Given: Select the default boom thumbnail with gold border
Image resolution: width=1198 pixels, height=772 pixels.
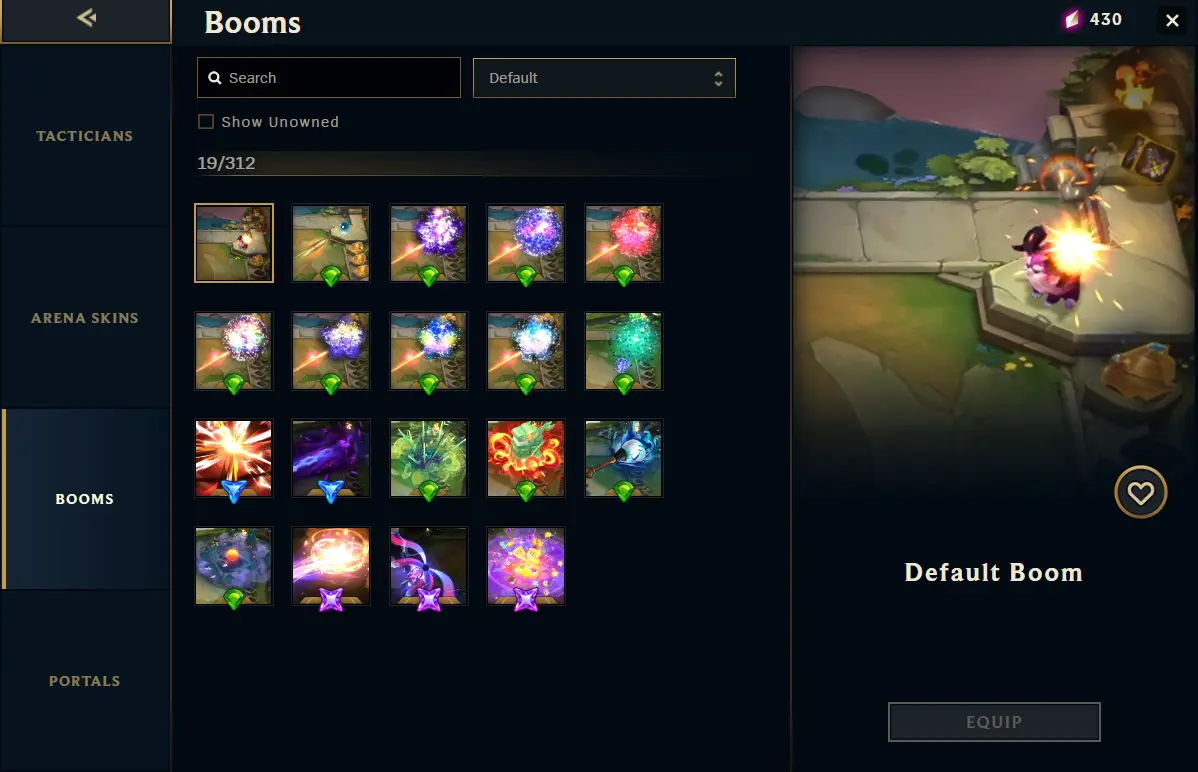Looking at the screenshot, I should (234, 243).
